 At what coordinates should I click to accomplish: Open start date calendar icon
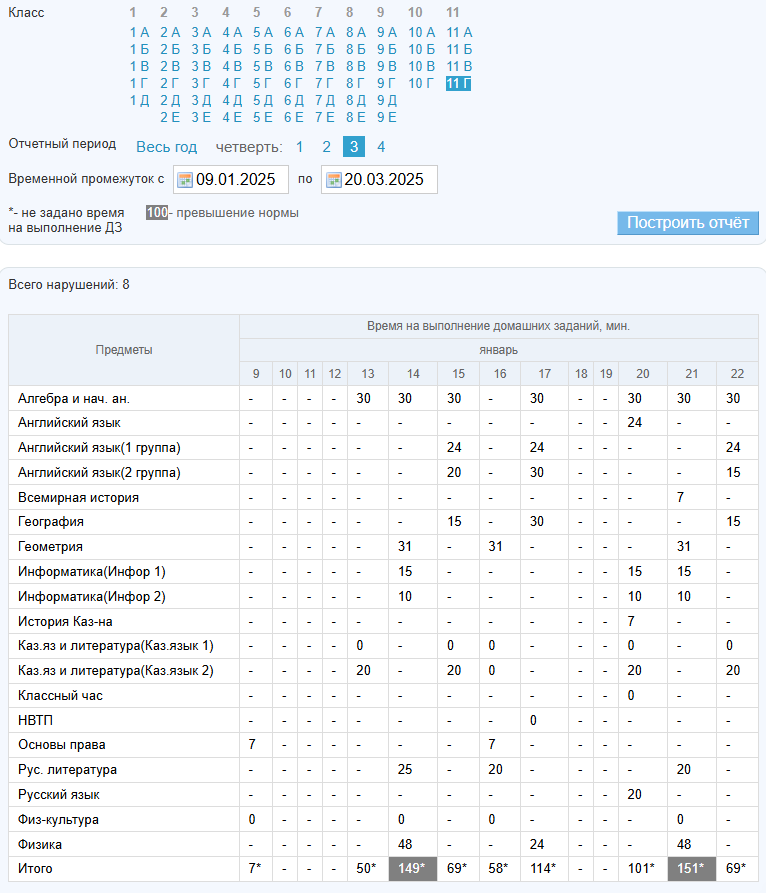point(185,180)
